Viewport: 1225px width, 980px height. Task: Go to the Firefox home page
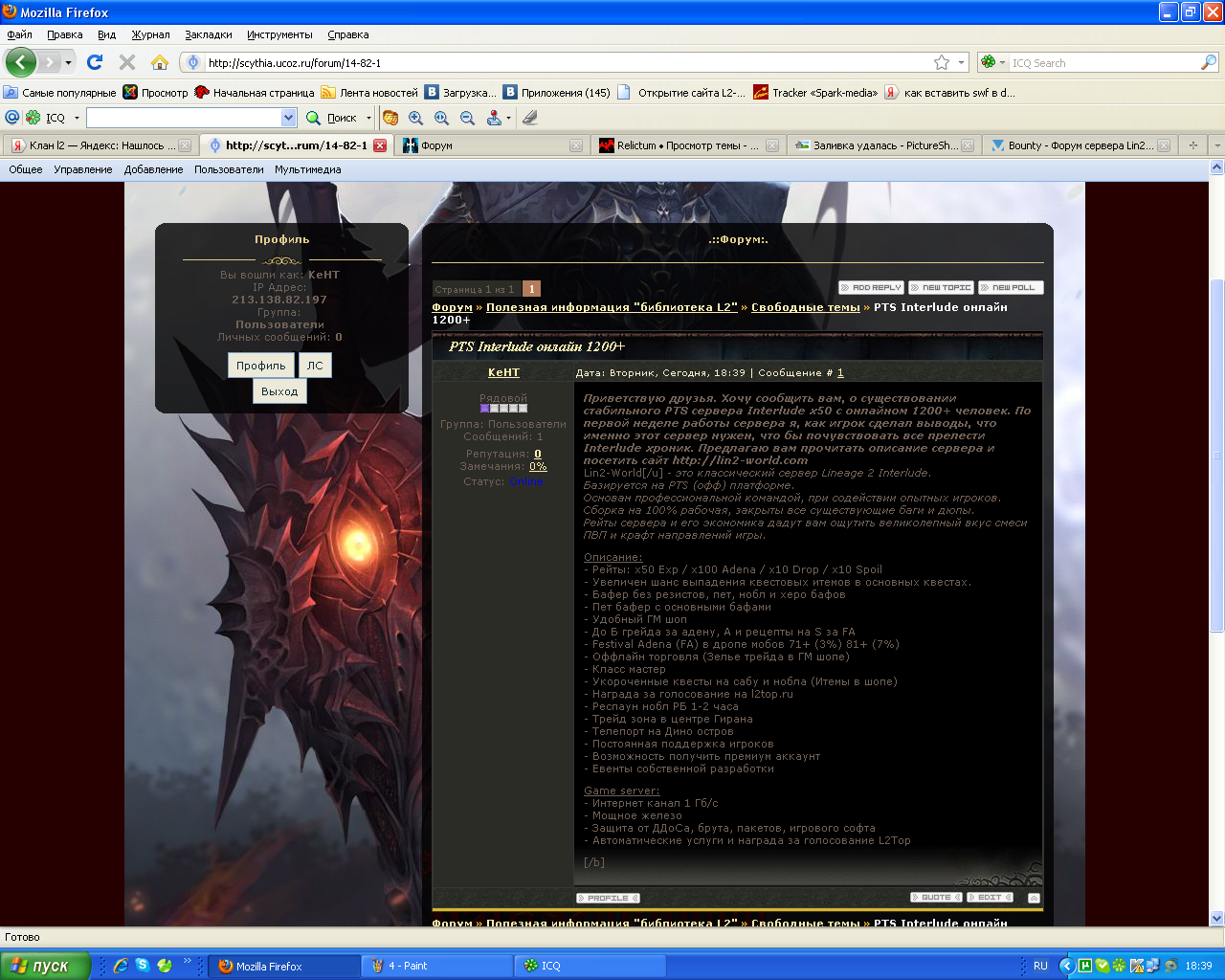pyautogui.click(x=160, y=62)
